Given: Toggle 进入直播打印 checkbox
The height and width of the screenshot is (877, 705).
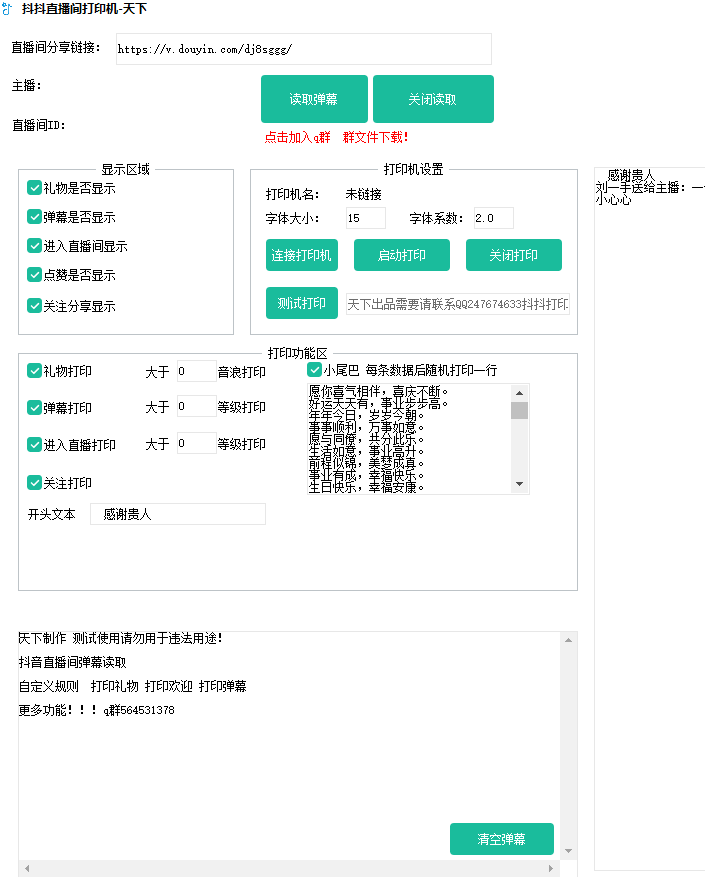Looking at the screenshot, I should [34, 445].
